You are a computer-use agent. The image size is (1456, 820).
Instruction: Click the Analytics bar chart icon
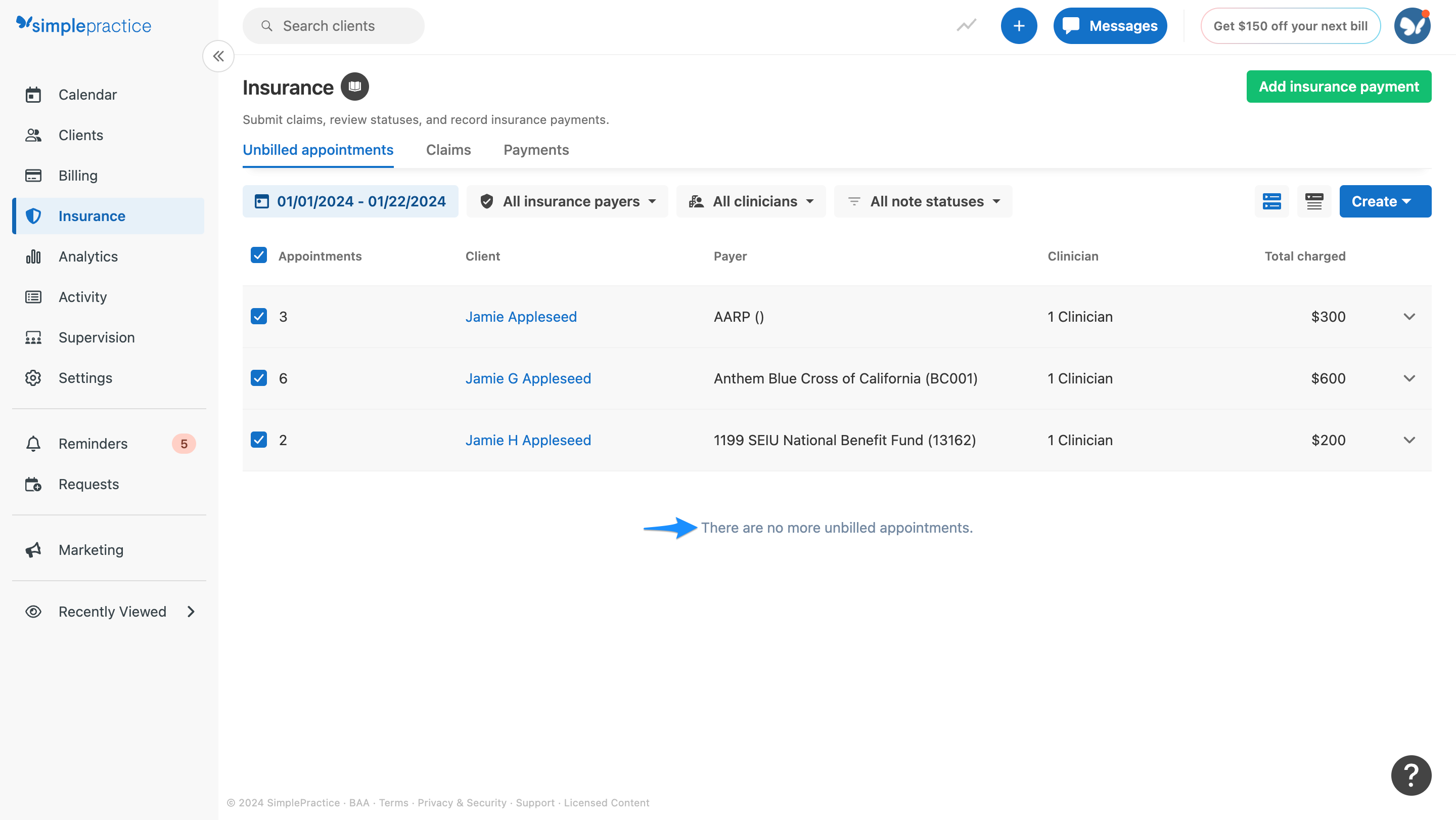tap(33, 257)
